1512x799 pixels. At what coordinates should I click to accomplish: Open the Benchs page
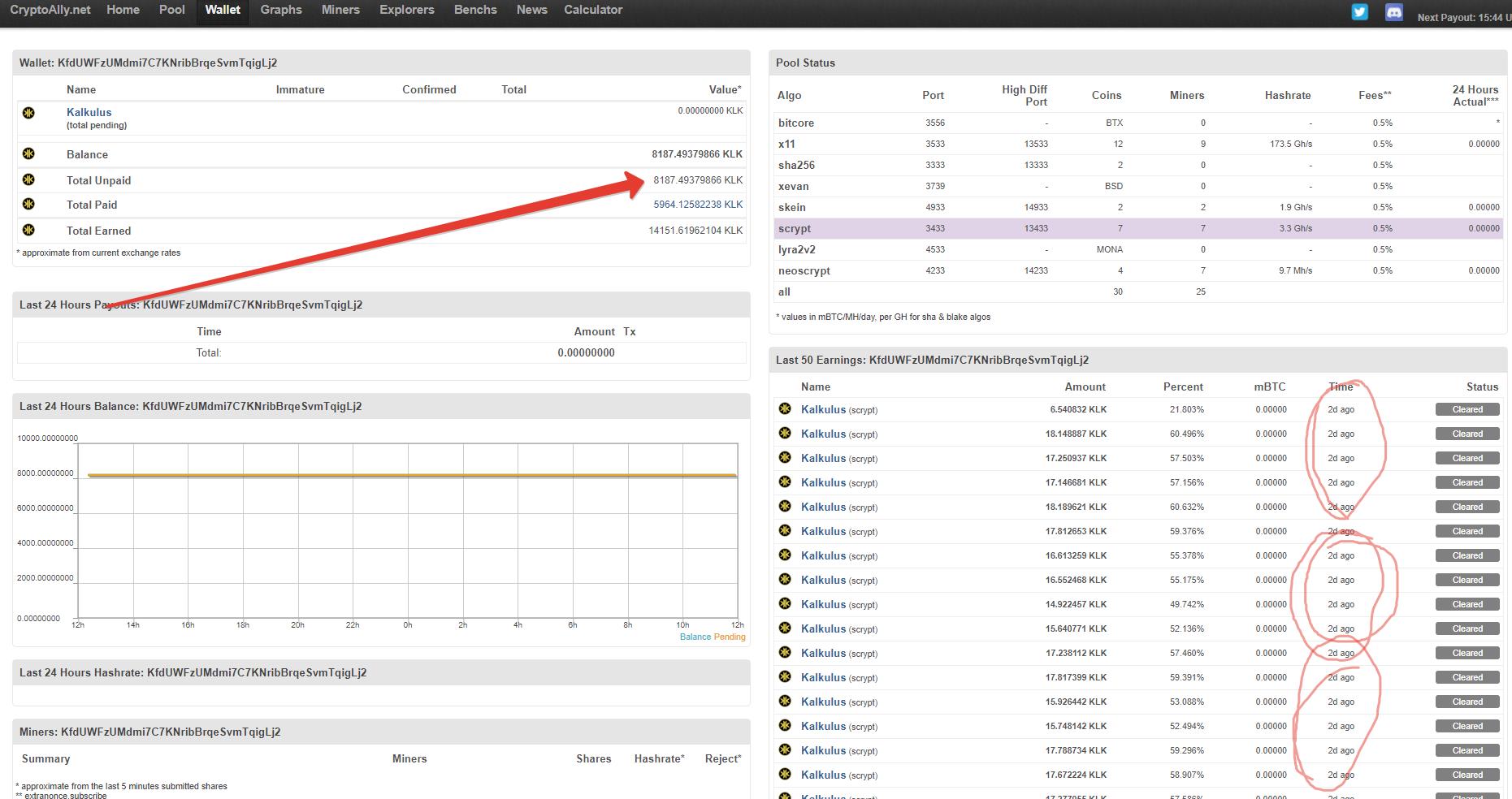click(x=475, y=10)
